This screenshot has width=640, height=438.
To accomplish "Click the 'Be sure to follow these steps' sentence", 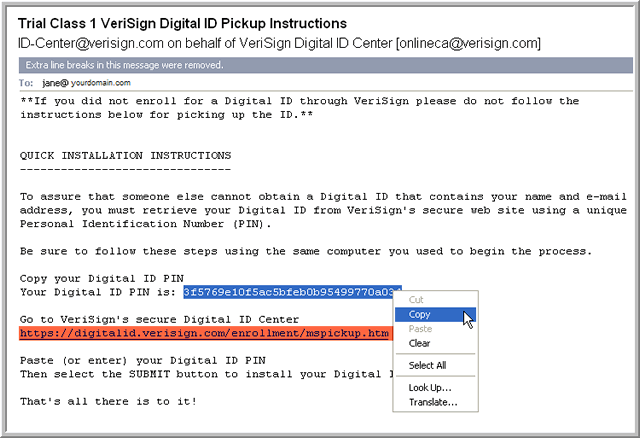I will tap(306, 251).
